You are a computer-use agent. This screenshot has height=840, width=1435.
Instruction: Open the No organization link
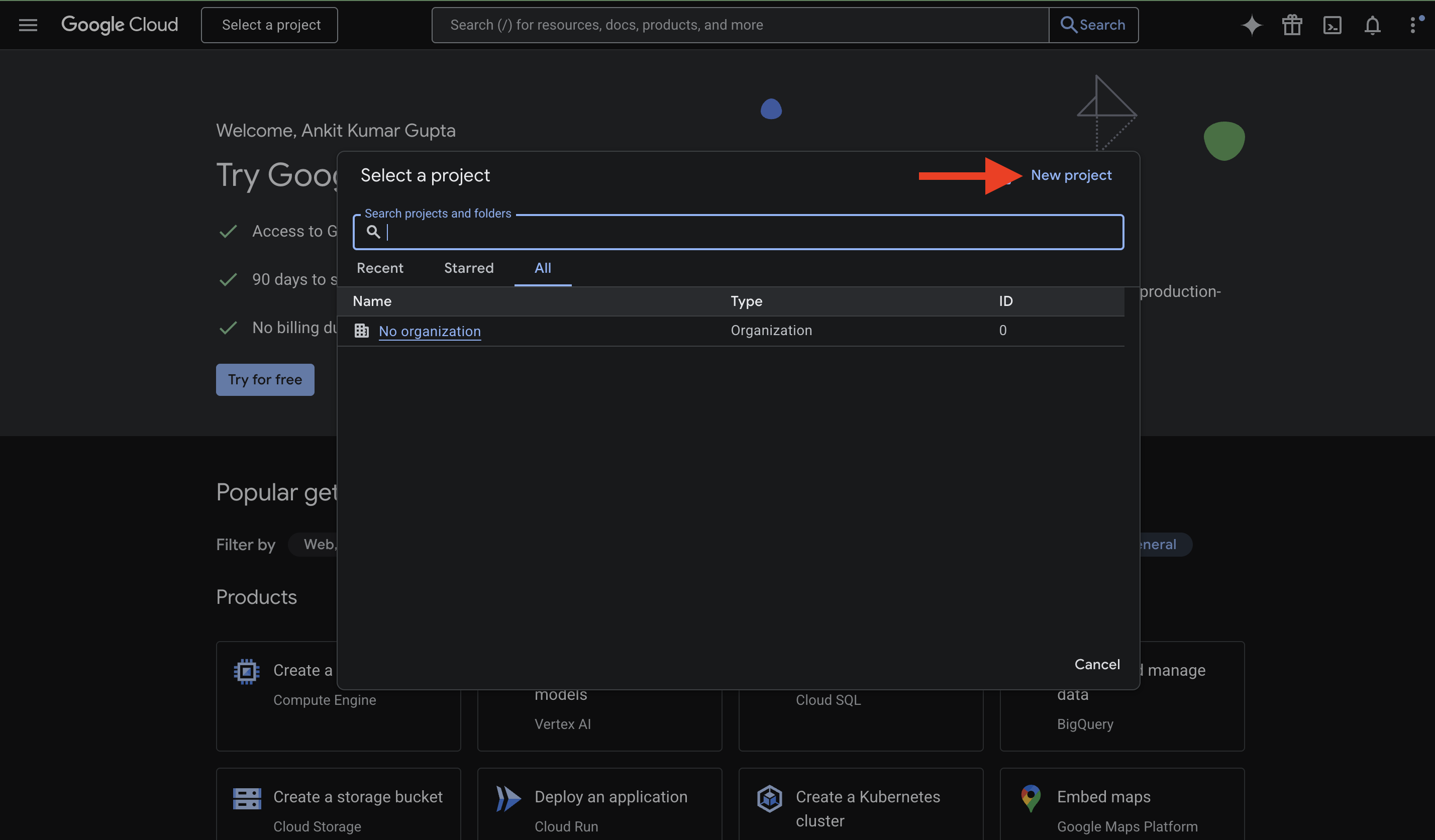click(430, 332)
